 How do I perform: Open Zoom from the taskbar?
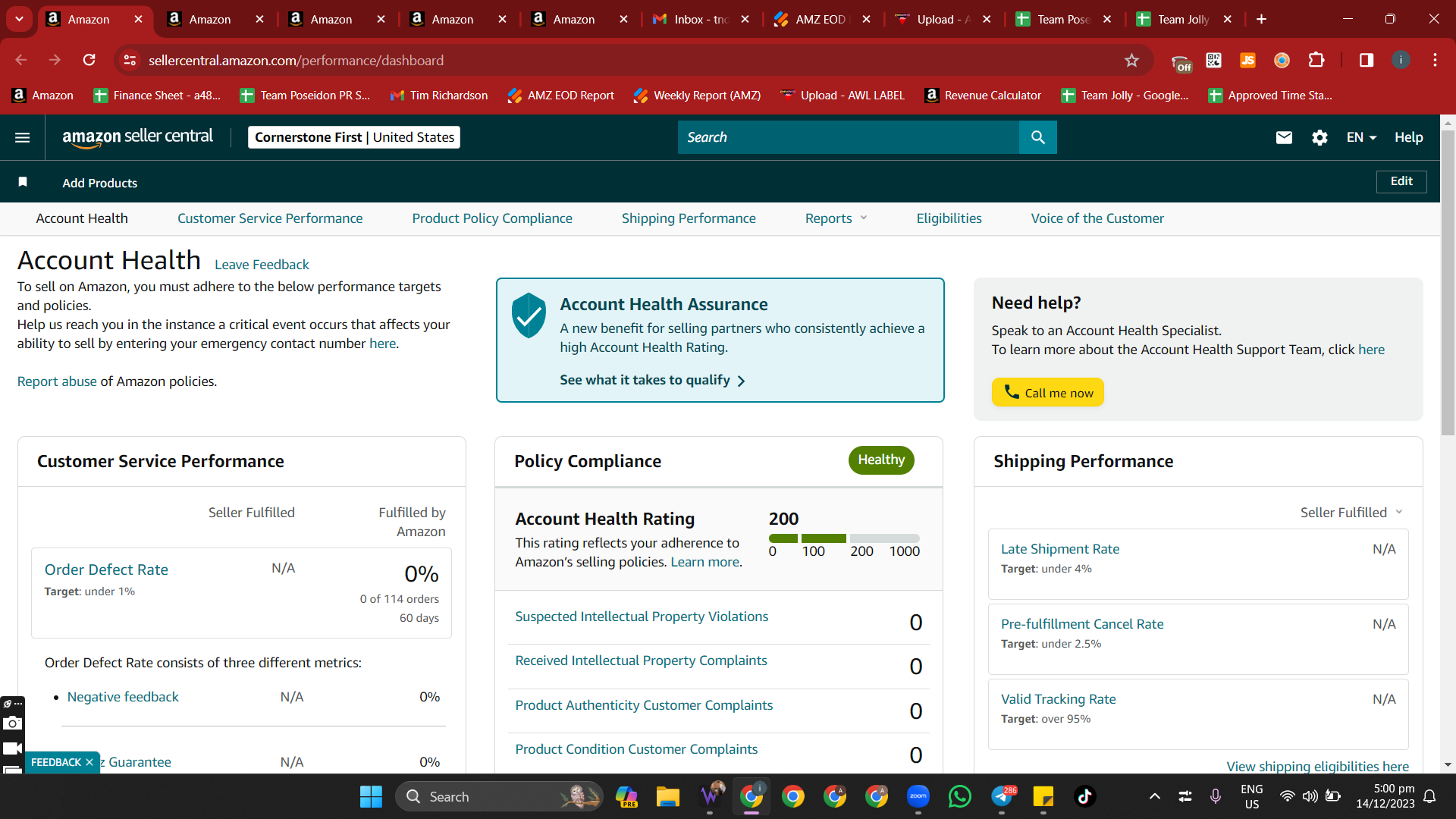(918, 796)
